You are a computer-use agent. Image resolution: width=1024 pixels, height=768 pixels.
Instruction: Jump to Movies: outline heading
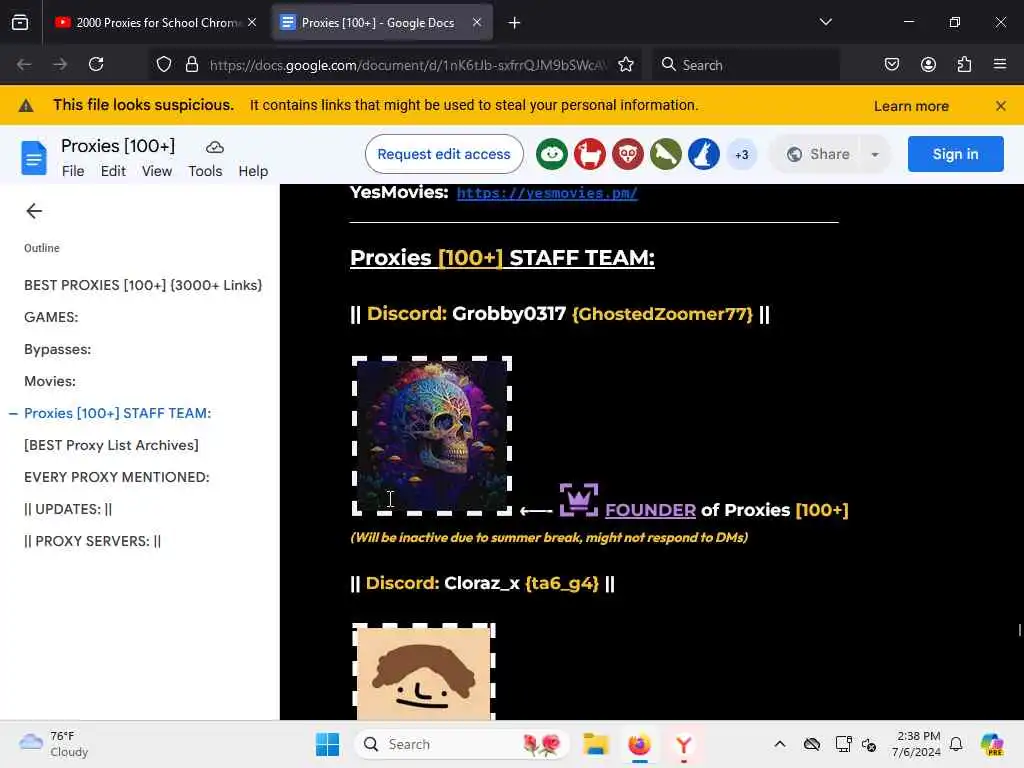pos(50,381)
